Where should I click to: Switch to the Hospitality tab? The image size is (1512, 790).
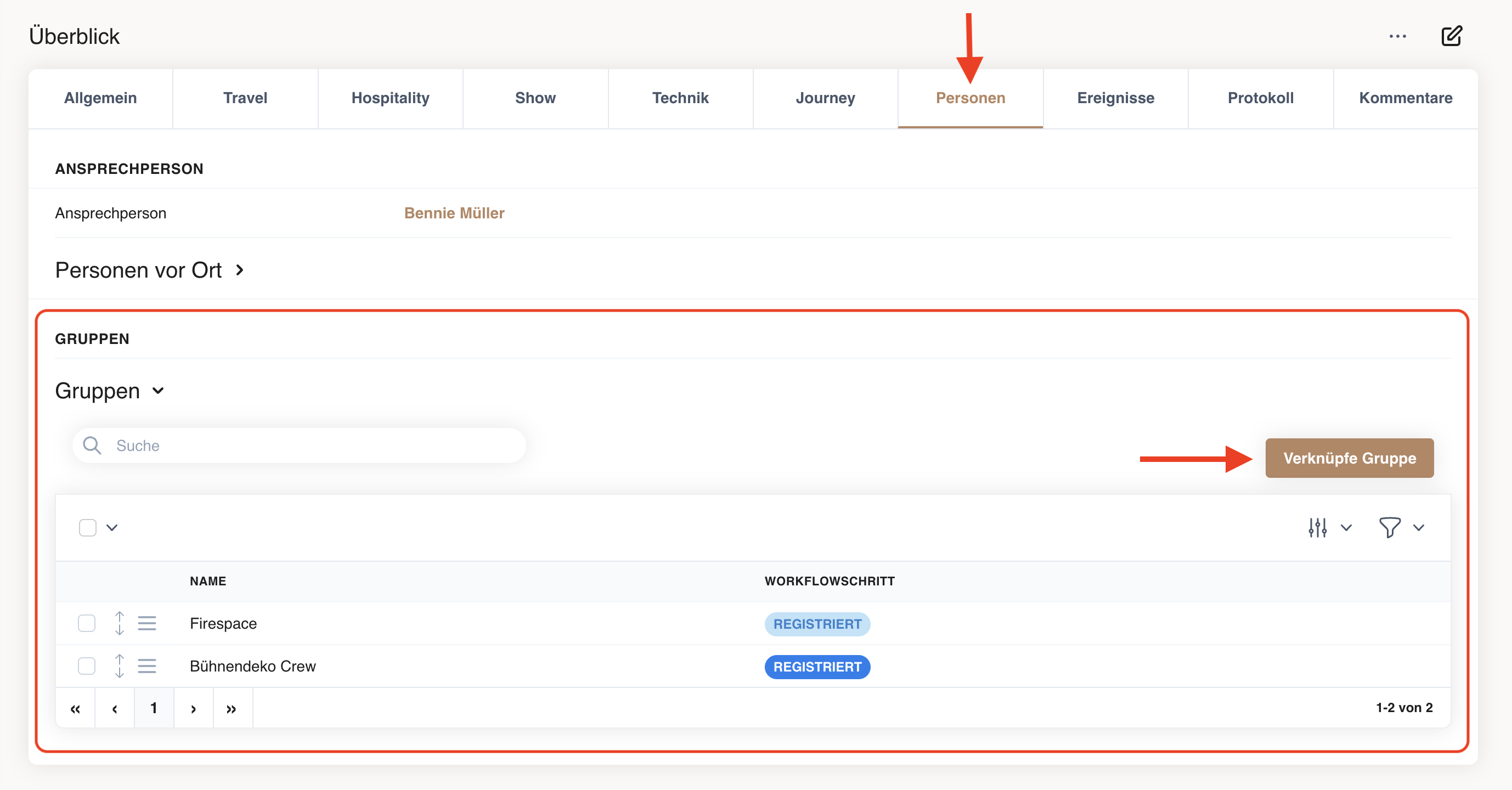[x=390, y=98]
